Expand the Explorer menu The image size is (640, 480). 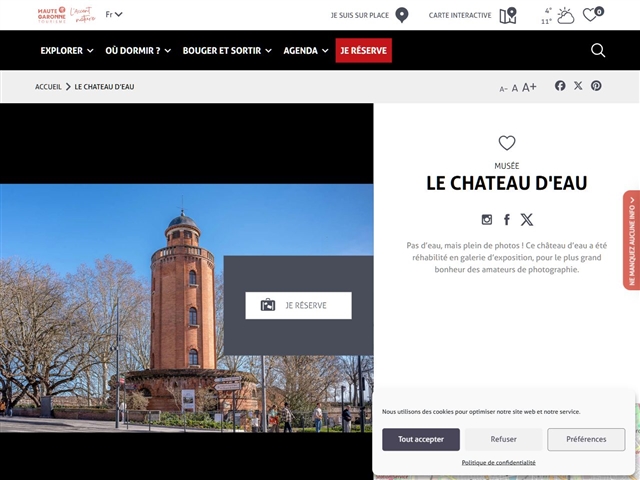coord(67,51)
